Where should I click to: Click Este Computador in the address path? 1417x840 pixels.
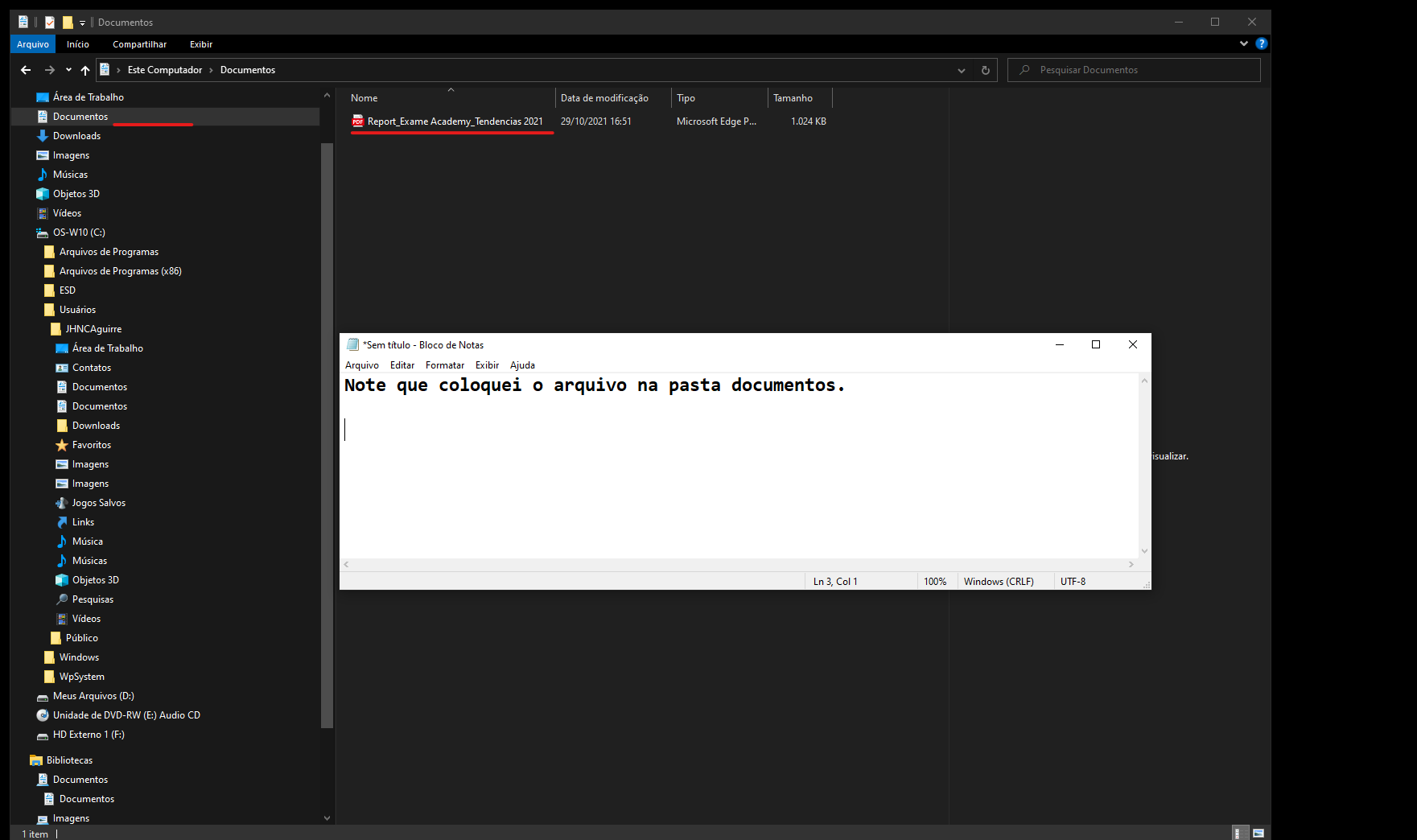165,70
